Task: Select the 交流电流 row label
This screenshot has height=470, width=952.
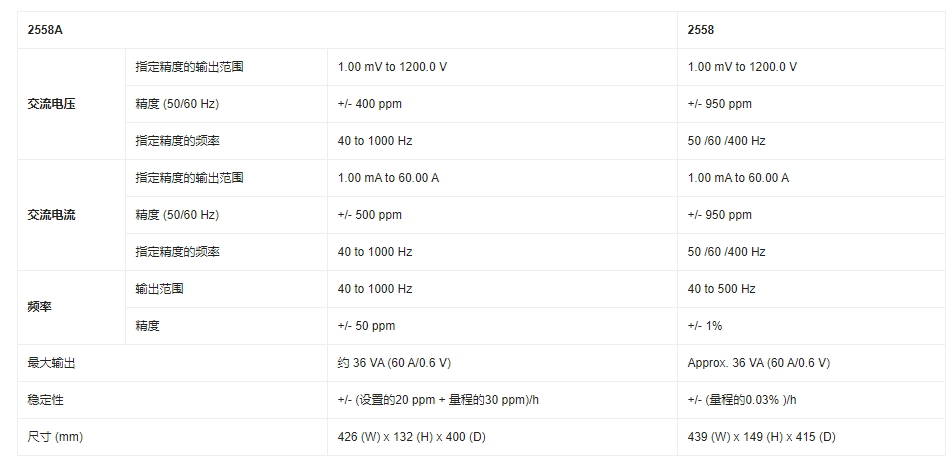Action: pyautogui.click(x=52, y=215)
